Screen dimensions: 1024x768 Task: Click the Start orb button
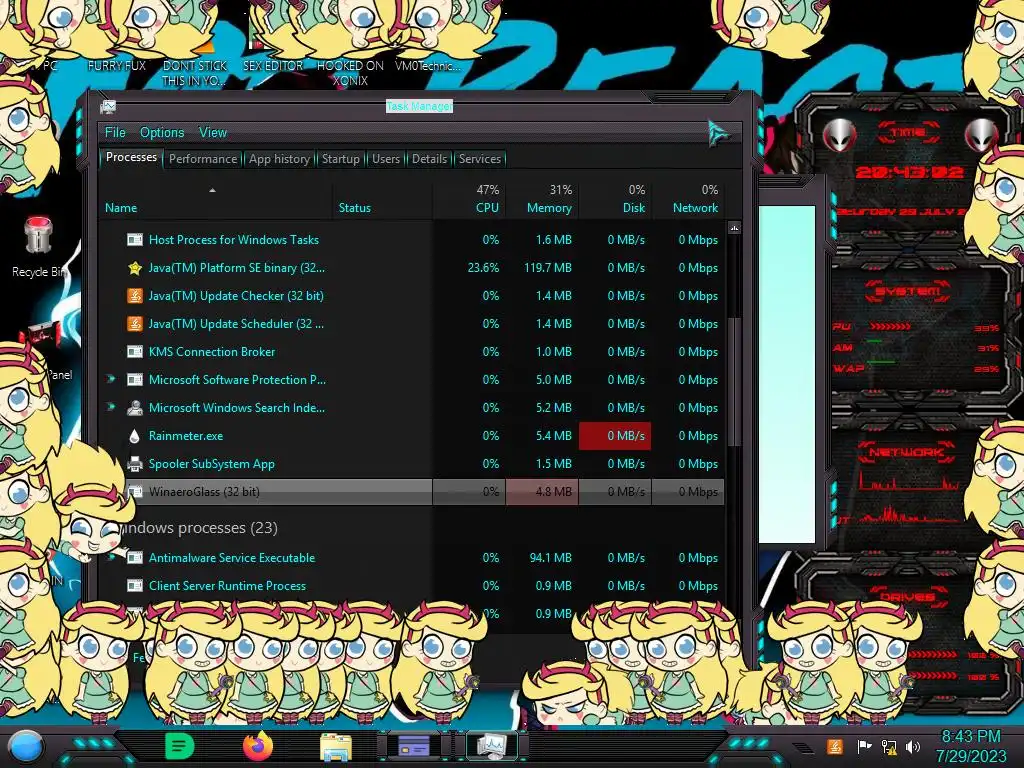coord(27,747)
